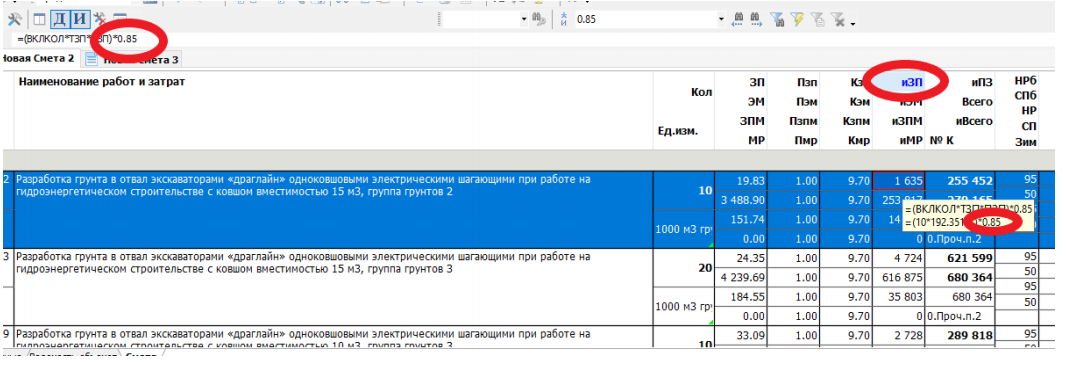Click the НРб column header
The width and height of the screenshot is (1066, 366).
pyautogui.click(x=1024, y=80)
